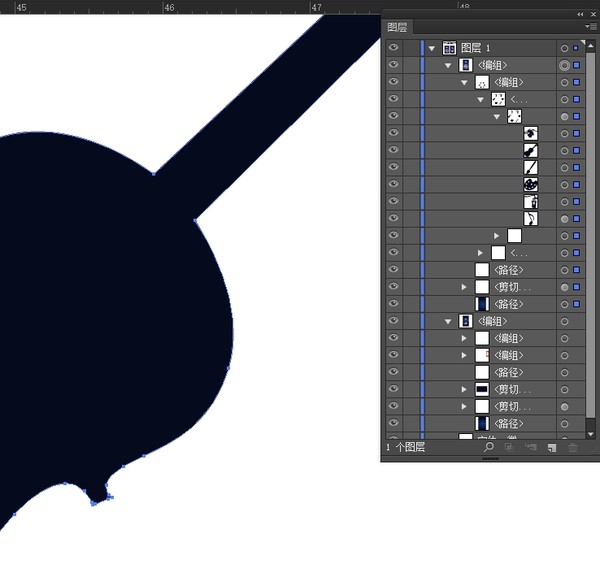
Task: Select the paint palette thumbnail sublayer
Action: (530, 184)
